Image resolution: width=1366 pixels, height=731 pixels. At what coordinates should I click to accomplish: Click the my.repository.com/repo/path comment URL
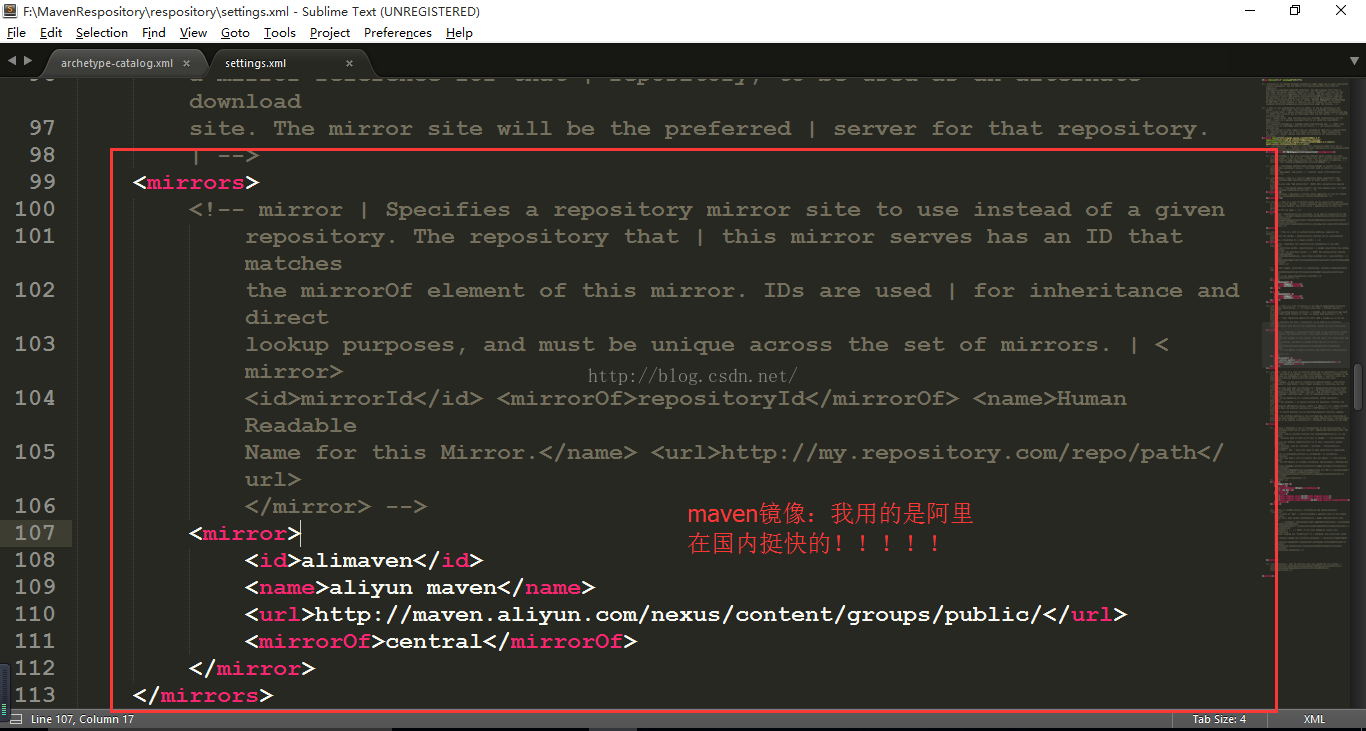click(958, 452)
